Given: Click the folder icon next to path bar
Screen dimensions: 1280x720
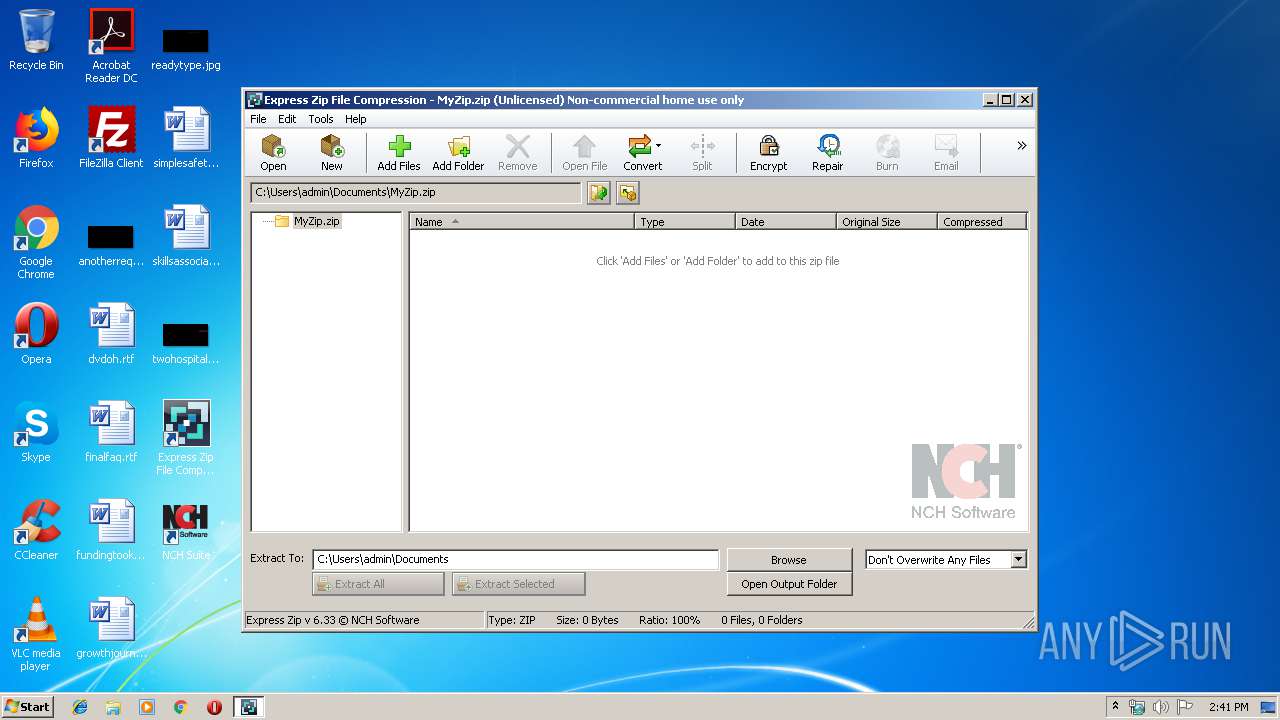Looking at the screenshot, I should (628, 193).
